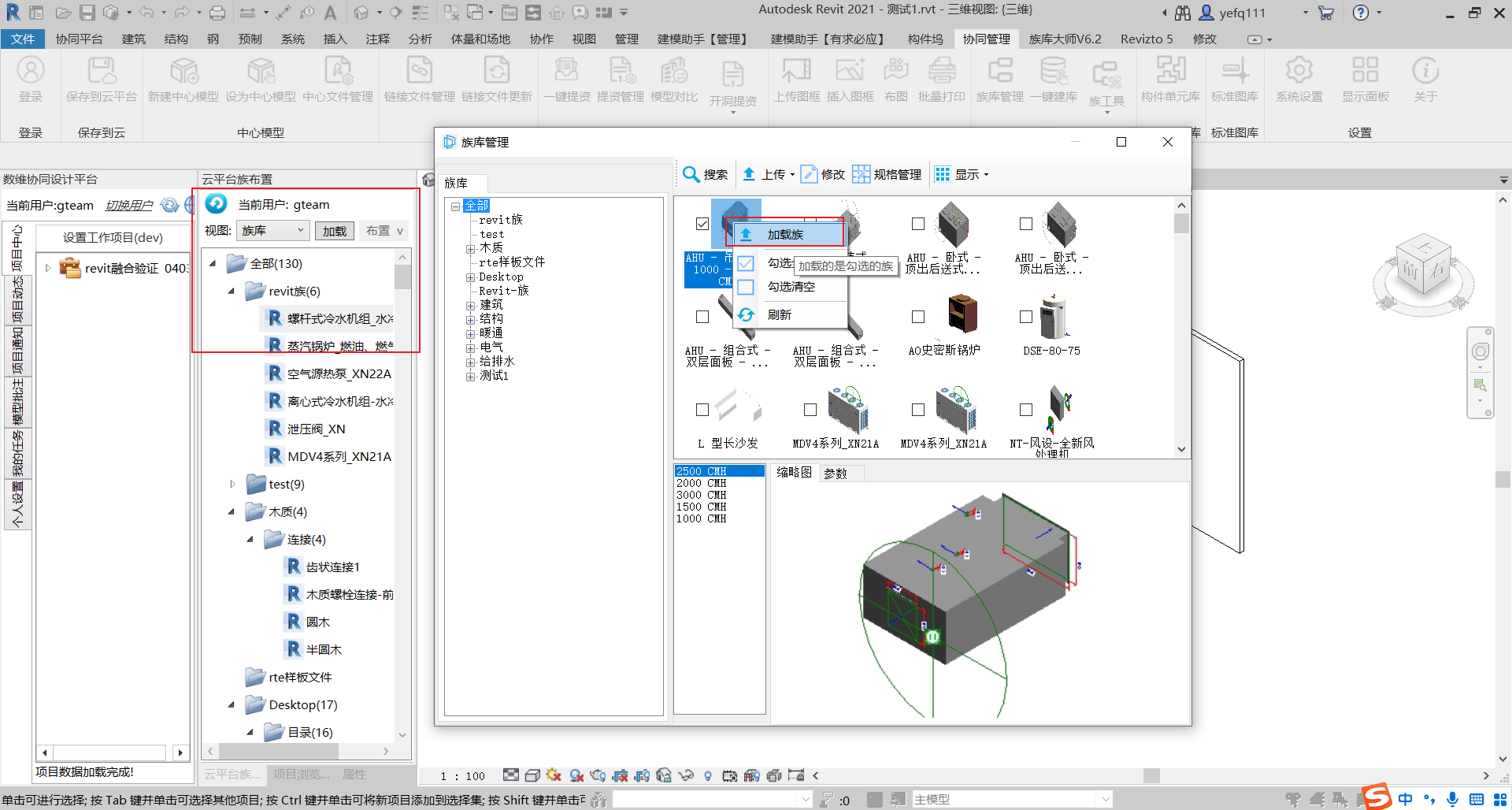Click the Sogou input method S icon
The height and width of the screenshot is (810, 1512).
pos(1377,797)
